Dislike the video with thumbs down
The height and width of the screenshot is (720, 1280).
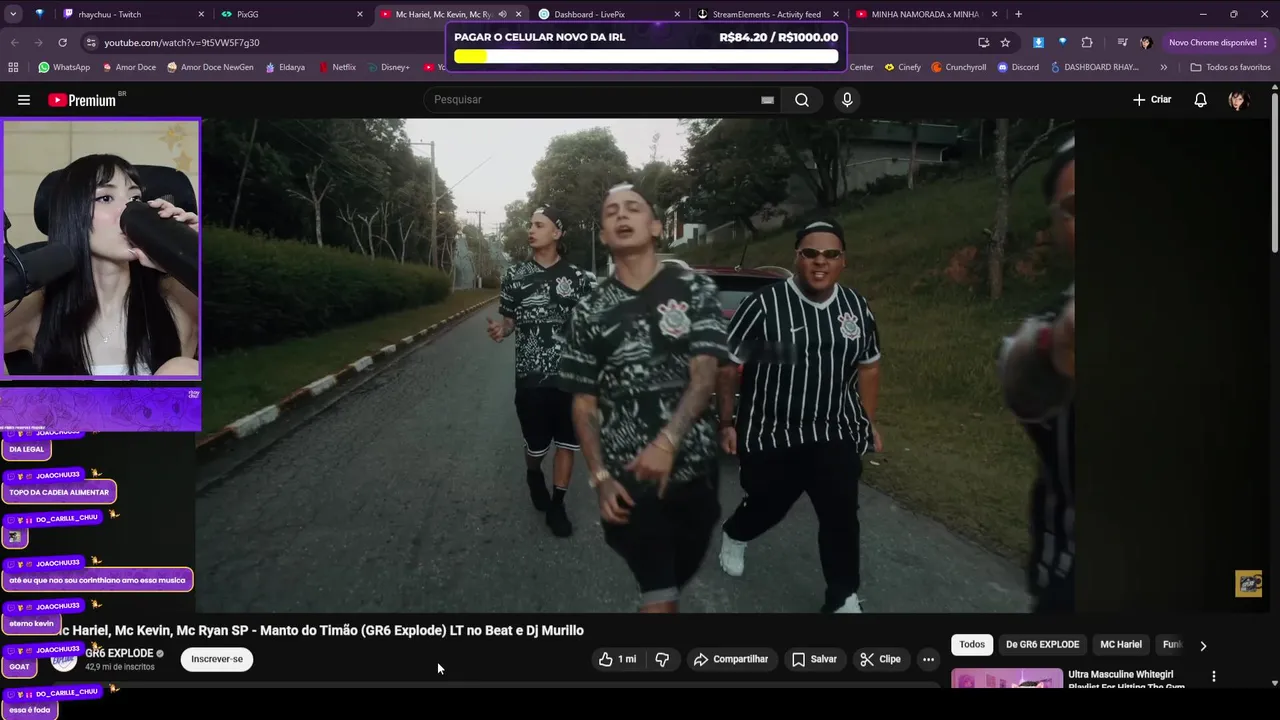[x=662, y=659]
